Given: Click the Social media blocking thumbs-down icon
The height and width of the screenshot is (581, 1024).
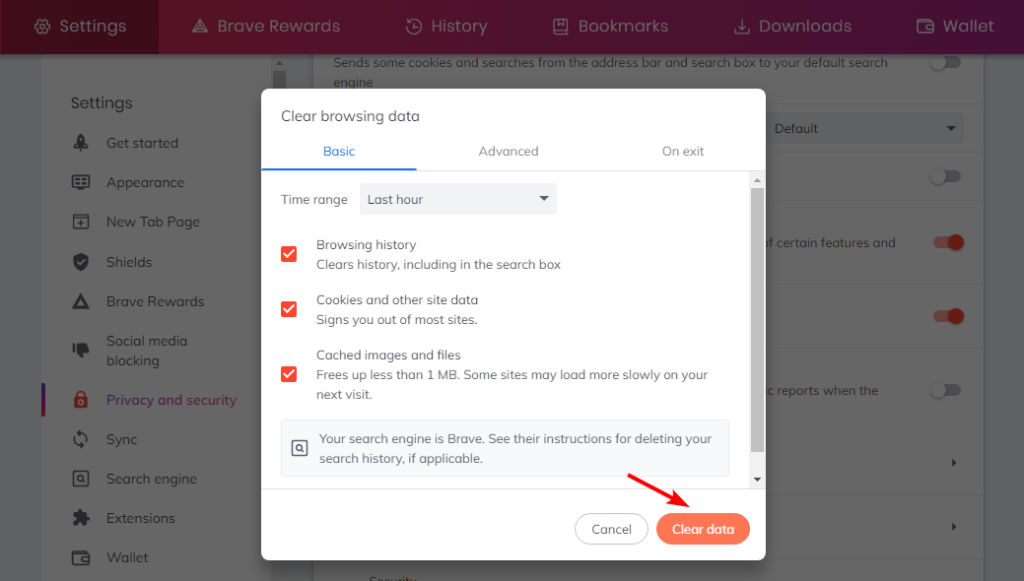Looking at the screenshot, I should tap(80, 351).
